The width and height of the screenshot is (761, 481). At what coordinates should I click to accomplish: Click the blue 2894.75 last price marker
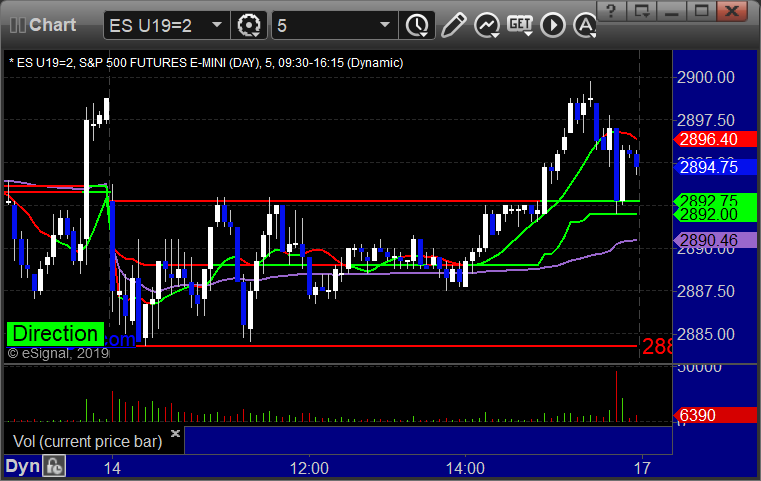[715, 167]
